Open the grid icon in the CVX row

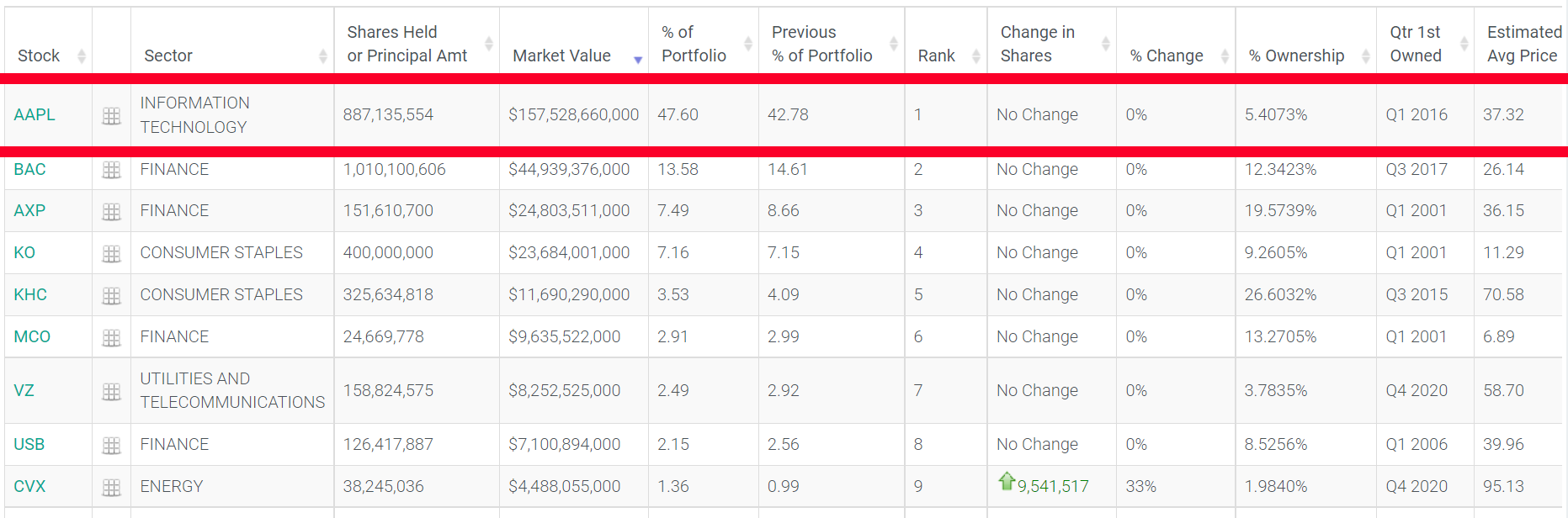(x=111, y=488)
